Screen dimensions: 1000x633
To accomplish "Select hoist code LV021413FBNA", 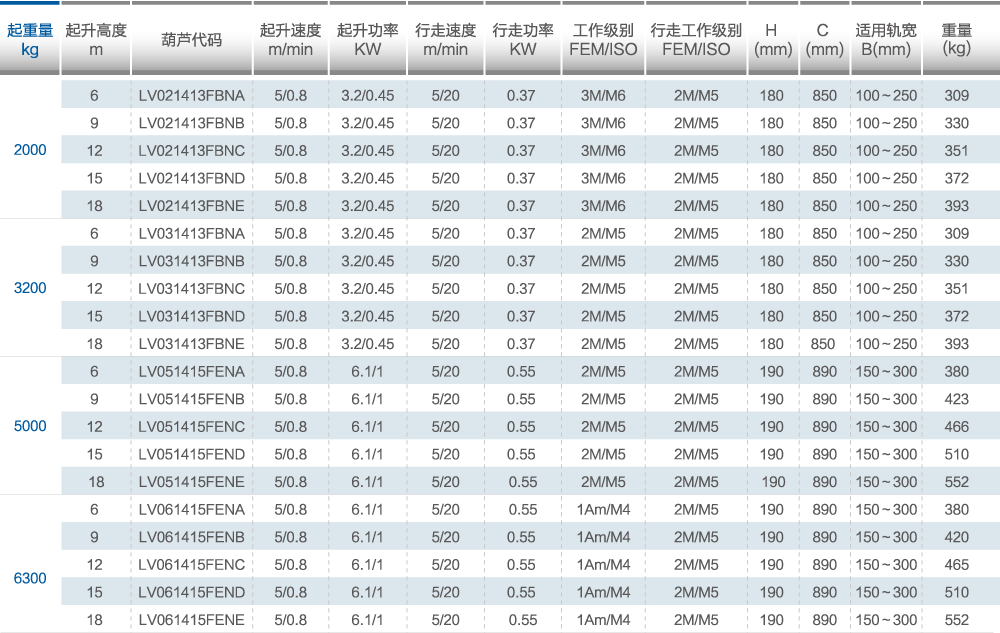I will 191,96.
